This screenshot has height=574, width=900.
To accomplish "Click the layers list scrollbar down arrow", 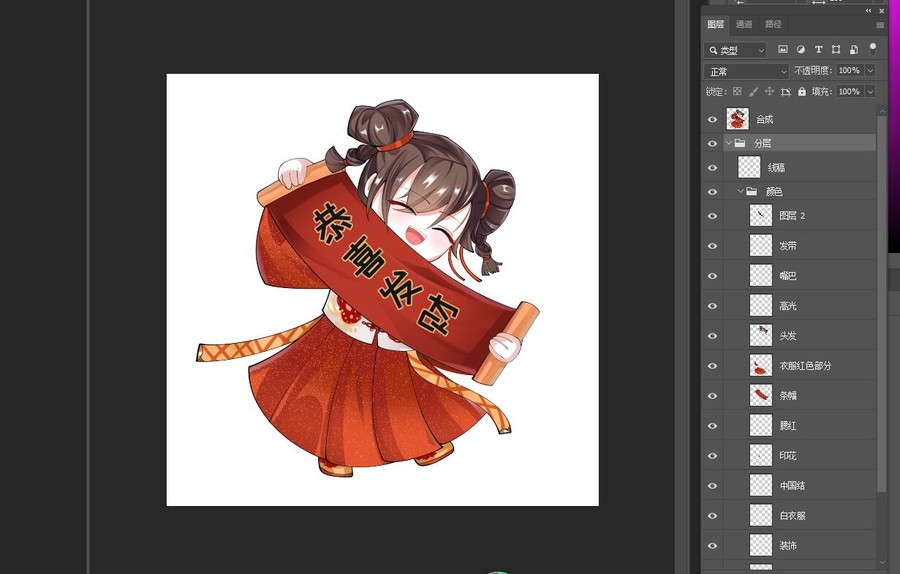I will (x=882, y=563).
